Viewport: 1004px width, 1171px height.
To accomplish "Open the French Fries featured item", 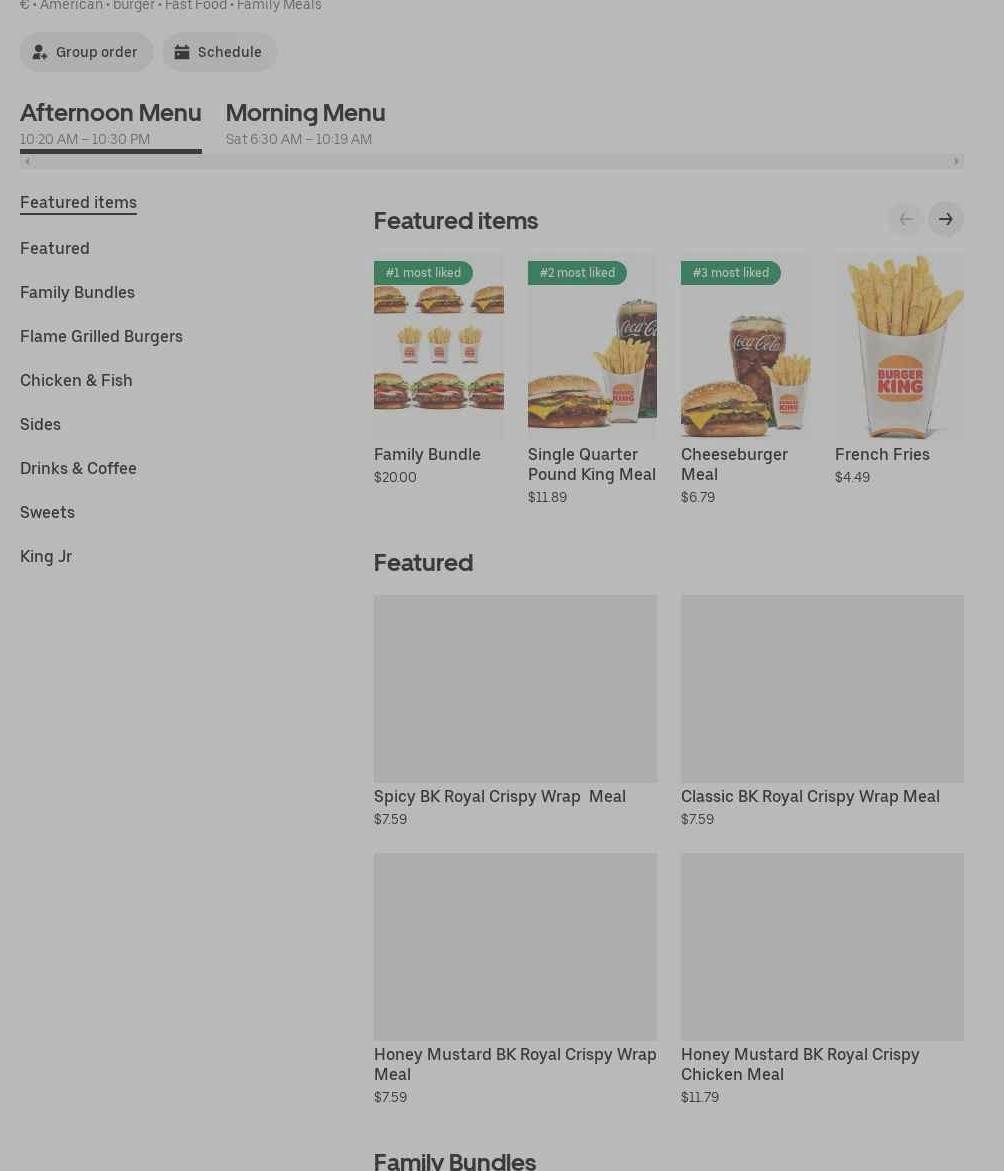I will [x=899, y=345].
